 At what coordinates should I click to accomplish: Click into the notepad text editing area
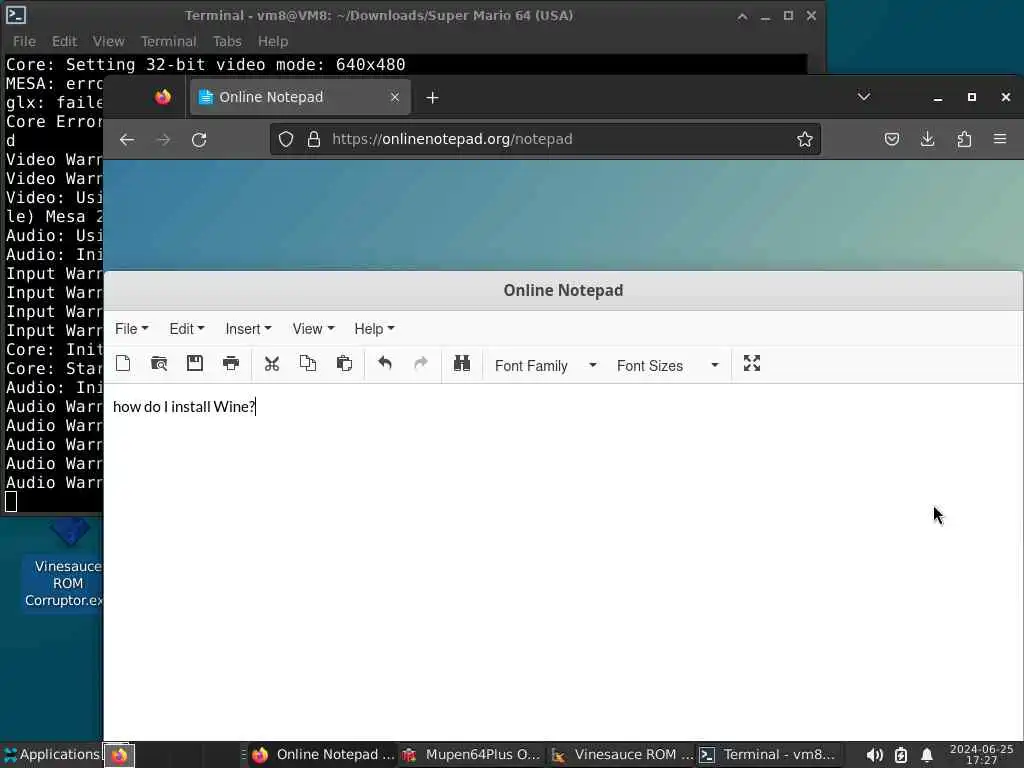[563, 562]
